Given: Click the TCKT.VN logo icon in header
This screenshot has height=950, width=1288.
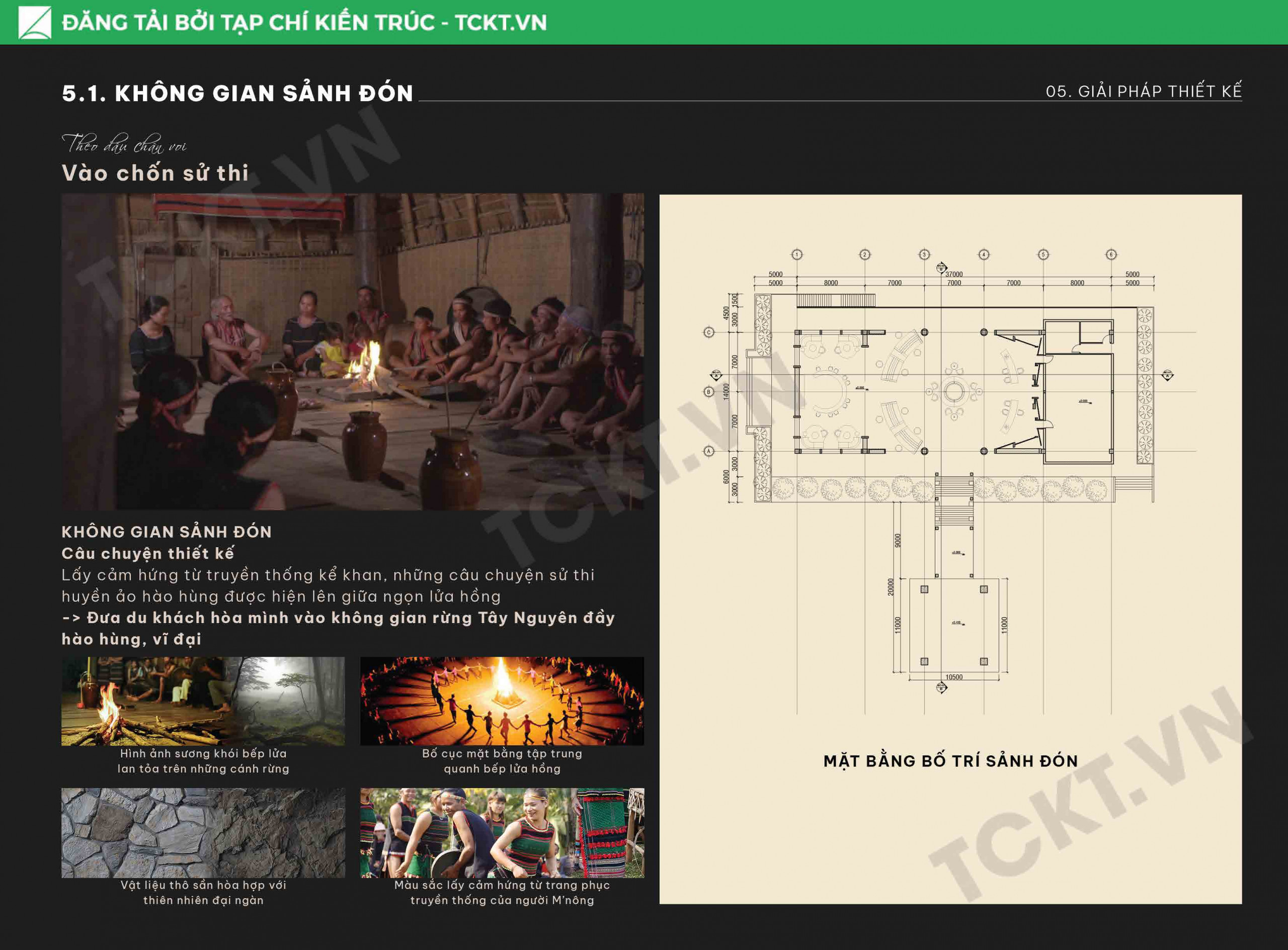Looking at the screenshot, I should (35, 23).
